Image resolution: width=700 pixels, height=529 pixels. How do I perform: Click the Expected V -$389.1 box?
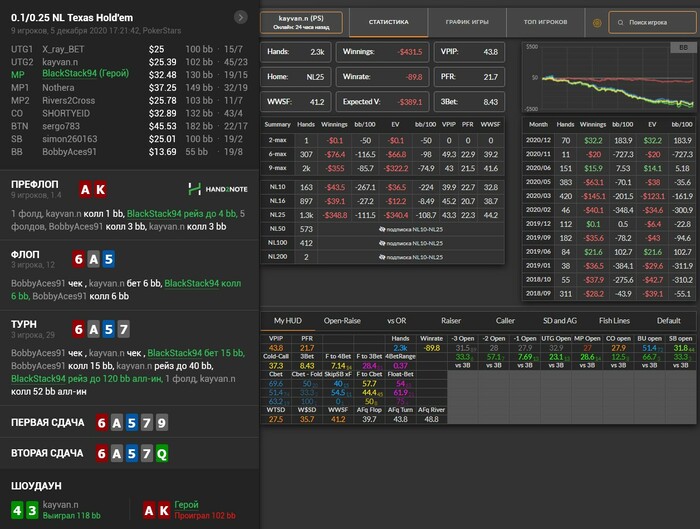coord(382,102)
